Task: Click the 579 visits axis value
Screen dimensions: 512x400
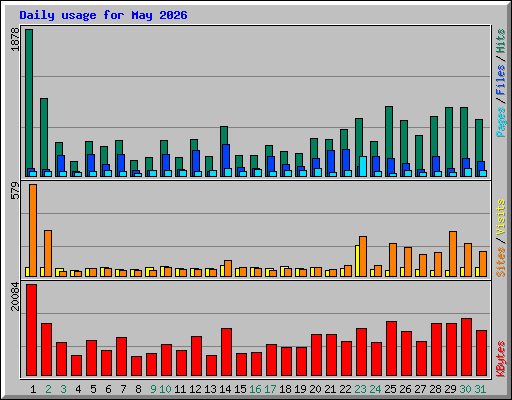Action: [x=15, y=191]
